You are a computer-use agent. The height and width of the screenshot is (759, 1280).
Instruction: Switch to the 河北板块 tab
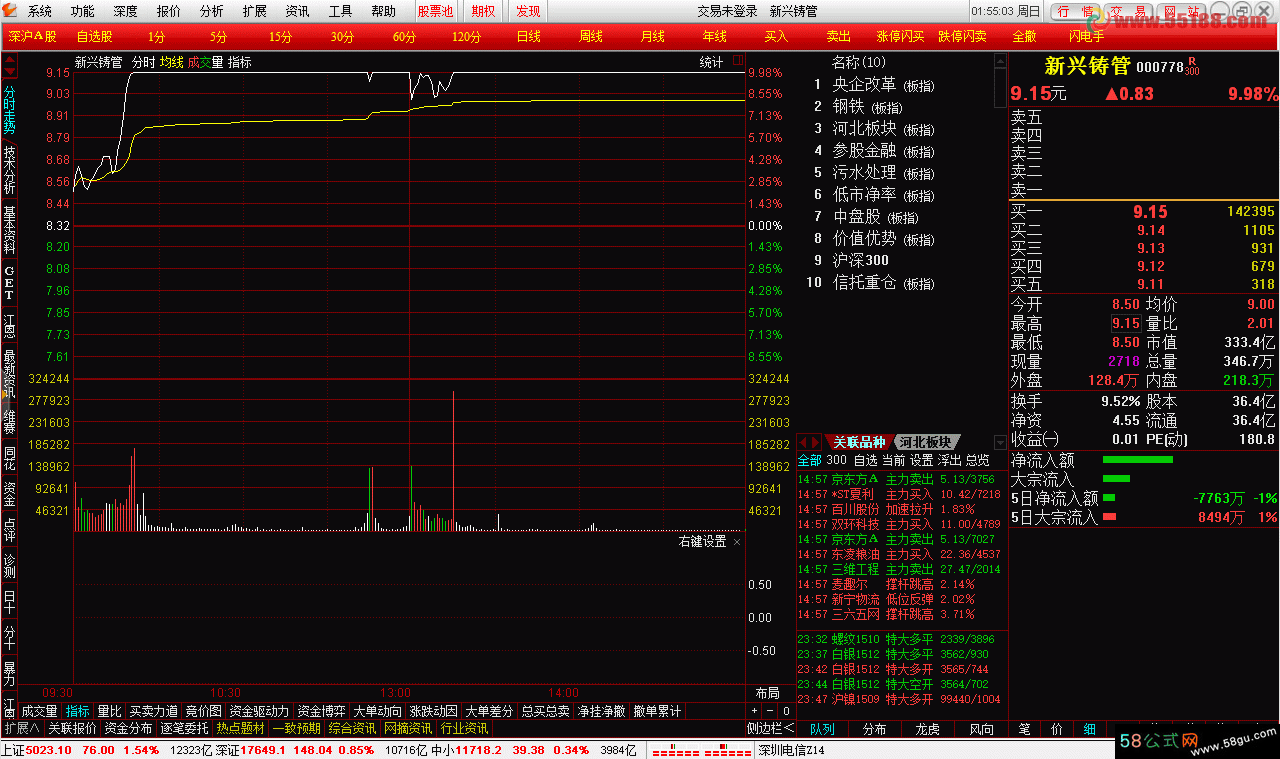click(924, 442)
